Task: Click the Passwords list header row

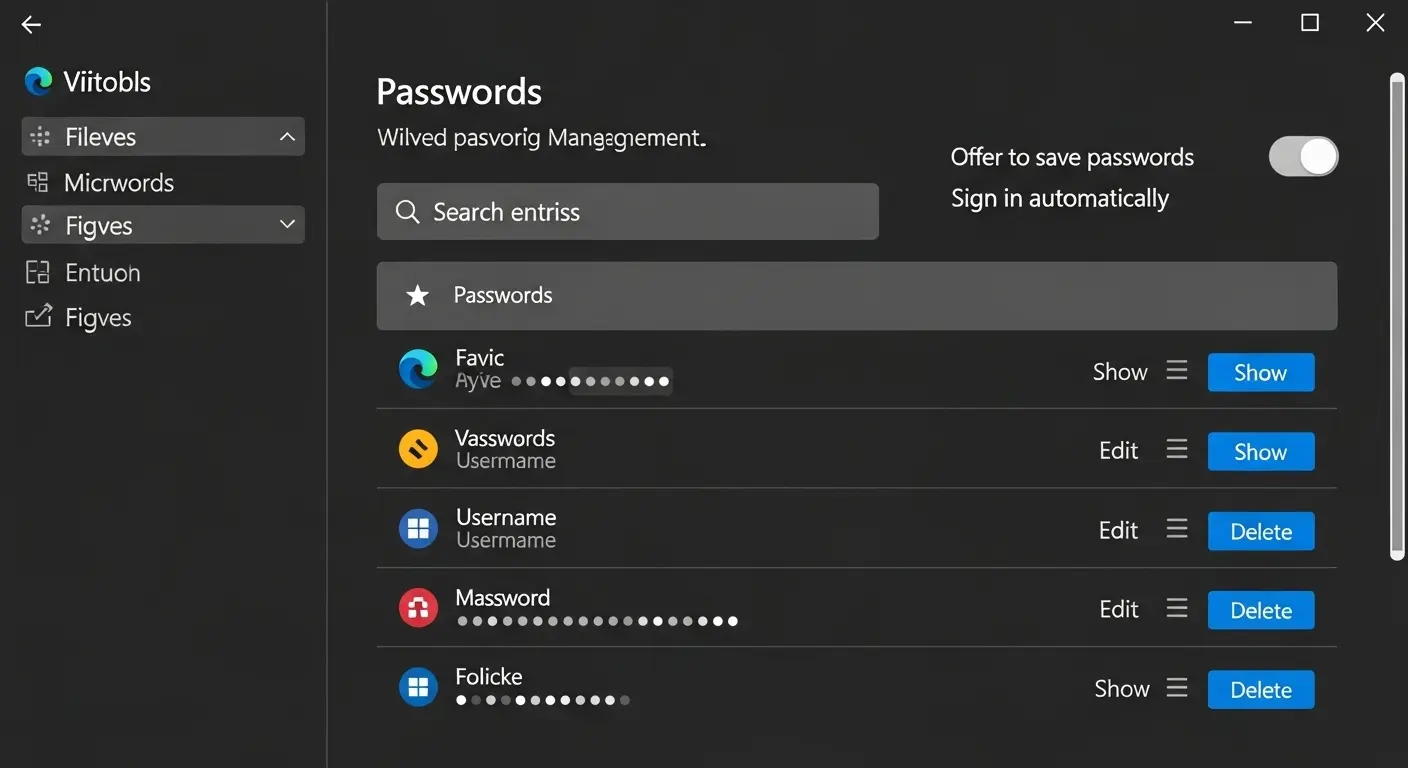Action: click(857, 295)
